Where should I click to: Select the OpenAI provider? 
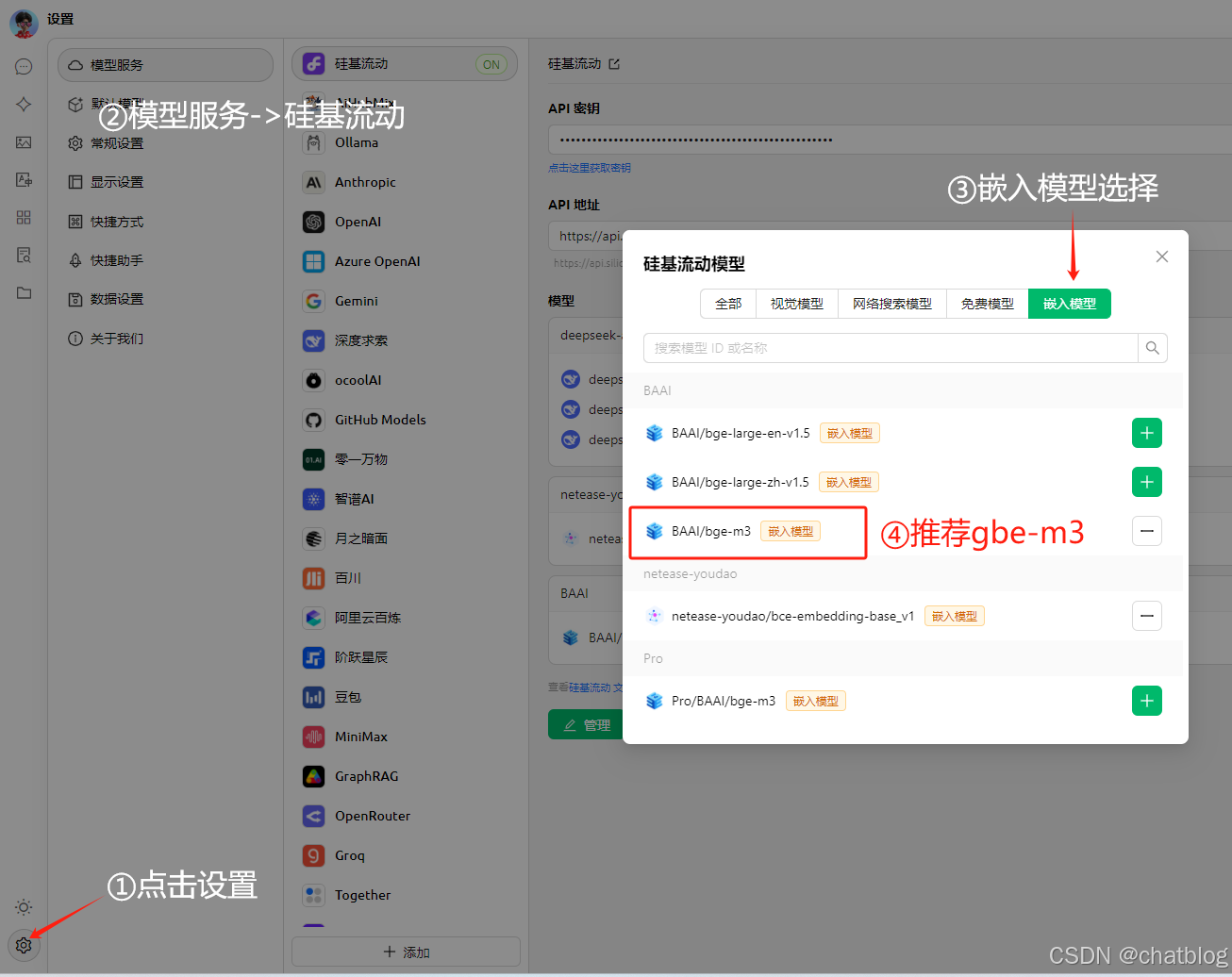coord(405,222)
